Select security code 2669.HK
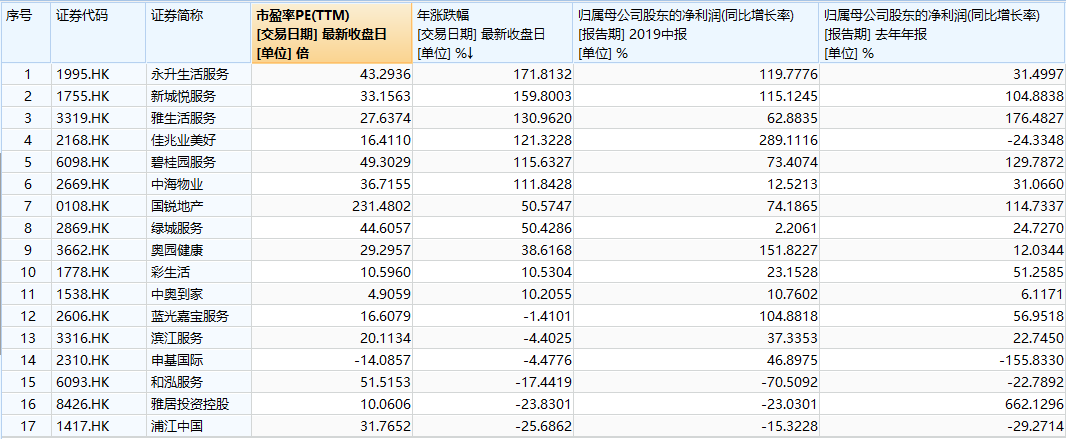Image resolution: width=1066 pixels, height=439 pixels. (83, 184)
